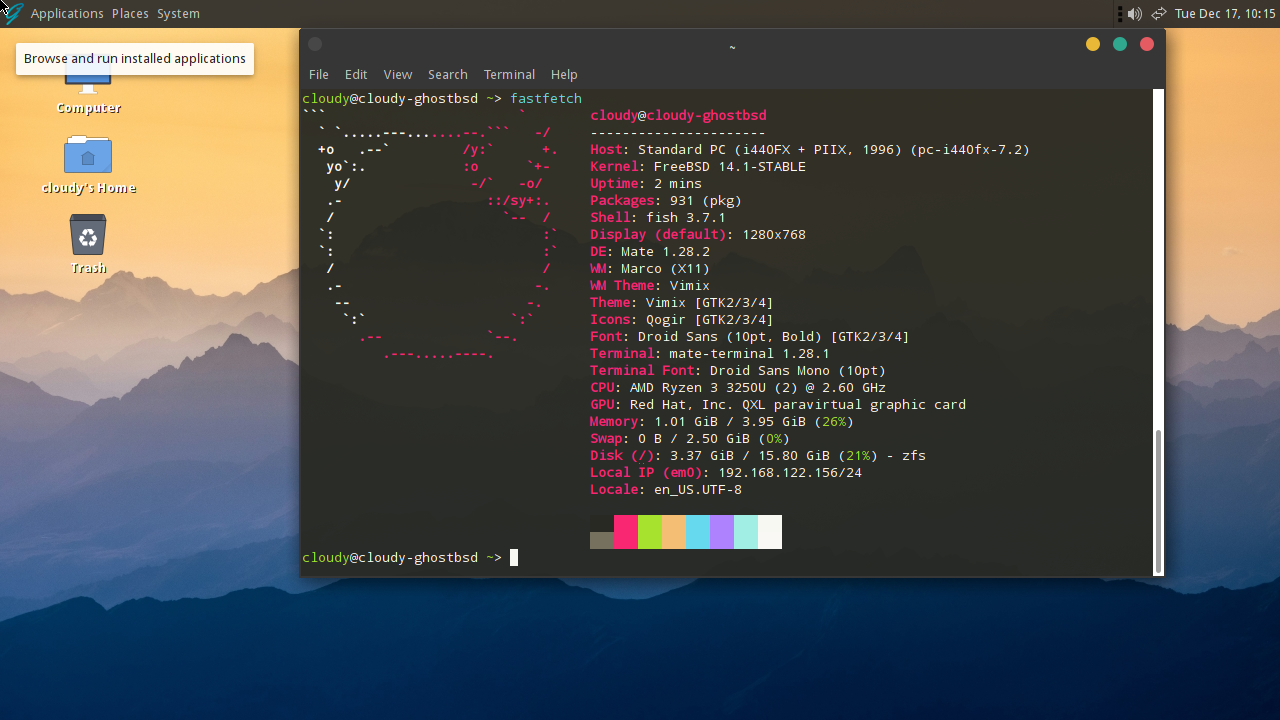Open cloudy's Home folder icon
This screenshot has height=720, width=1280.
pos(88,154)
